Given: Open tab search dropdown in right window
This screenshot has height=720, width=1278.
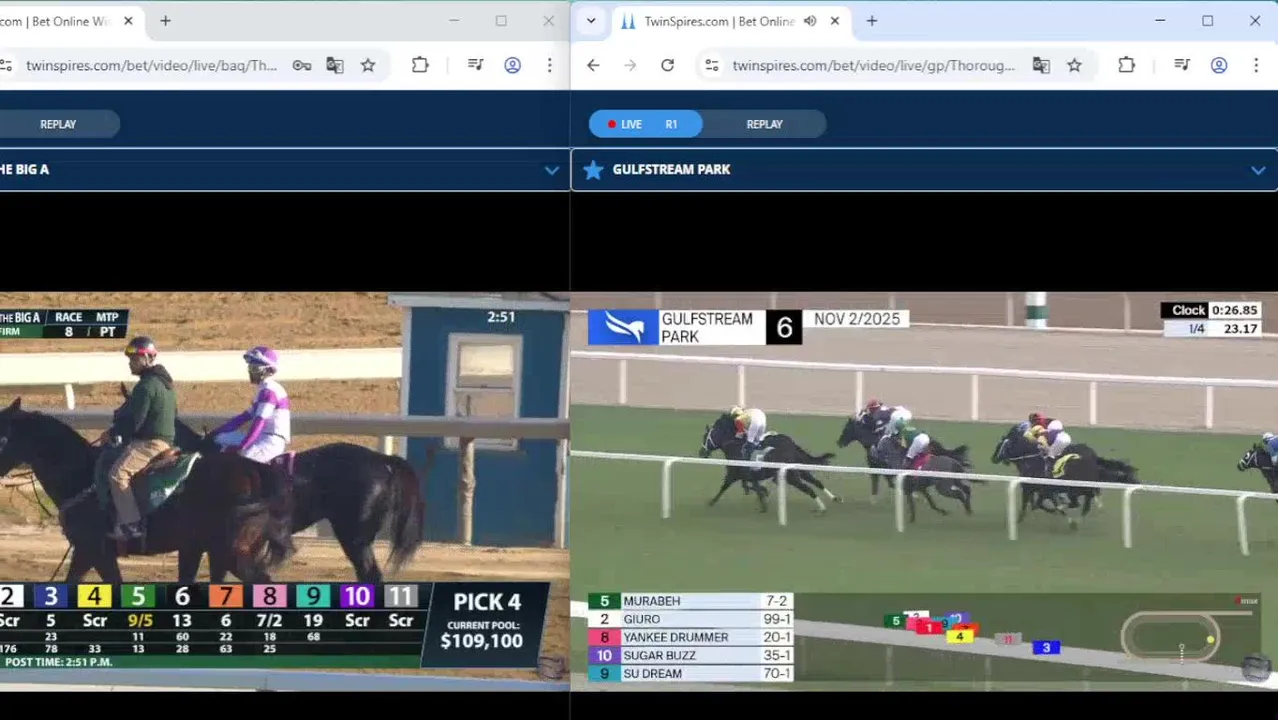Looking at the screenshot, I should click(591, 21).
